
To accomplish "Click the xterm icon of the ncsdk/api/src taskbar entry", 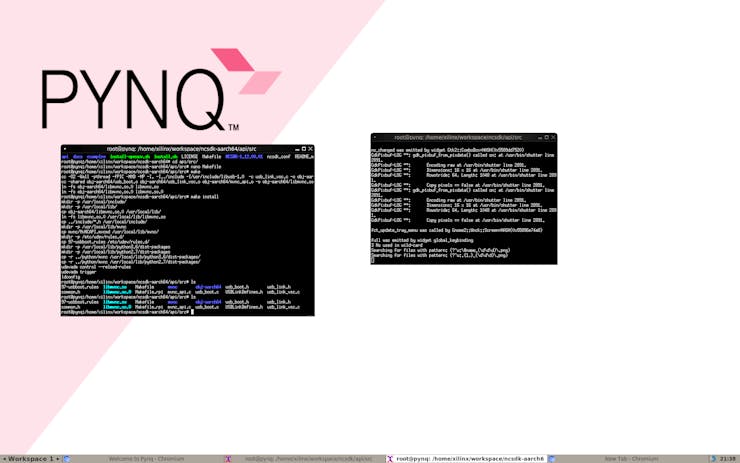I will pyautogui.click(x=228, y=459).
